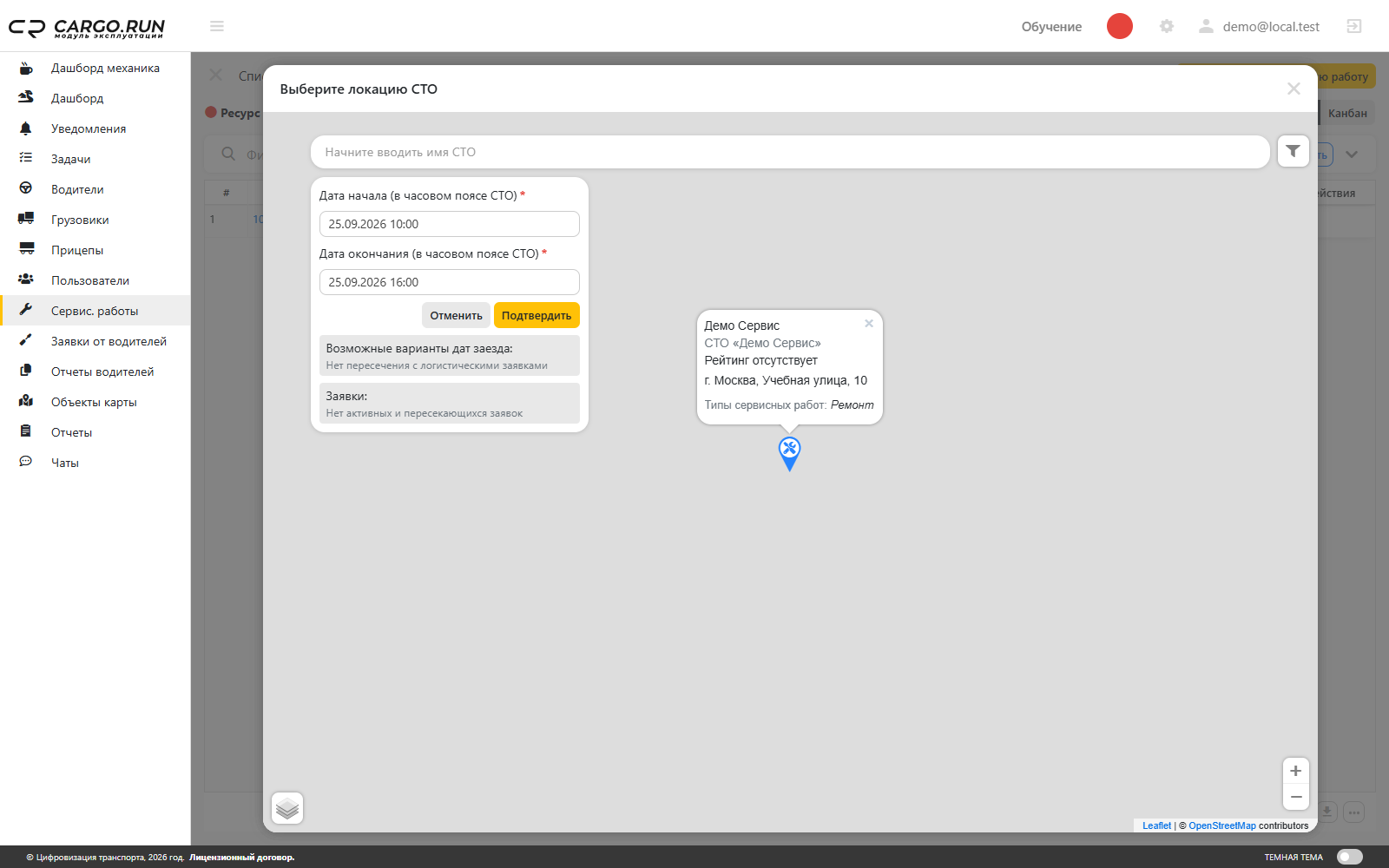Image resolution: width=1389 pixels, height=868 pixels.
Task: Toggle the hamburger sidebar menu
Action: pos(217,26)
